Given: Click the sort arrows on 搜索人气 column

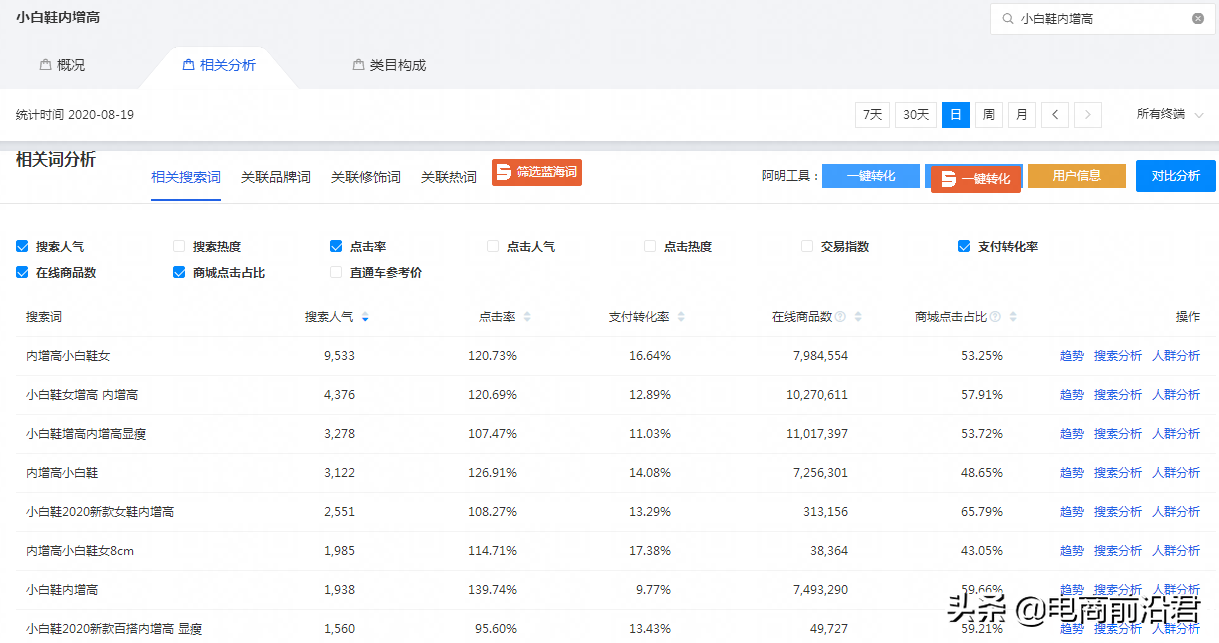Looking at the screenshot, I should pyautogui.click(x=365, y=316).
